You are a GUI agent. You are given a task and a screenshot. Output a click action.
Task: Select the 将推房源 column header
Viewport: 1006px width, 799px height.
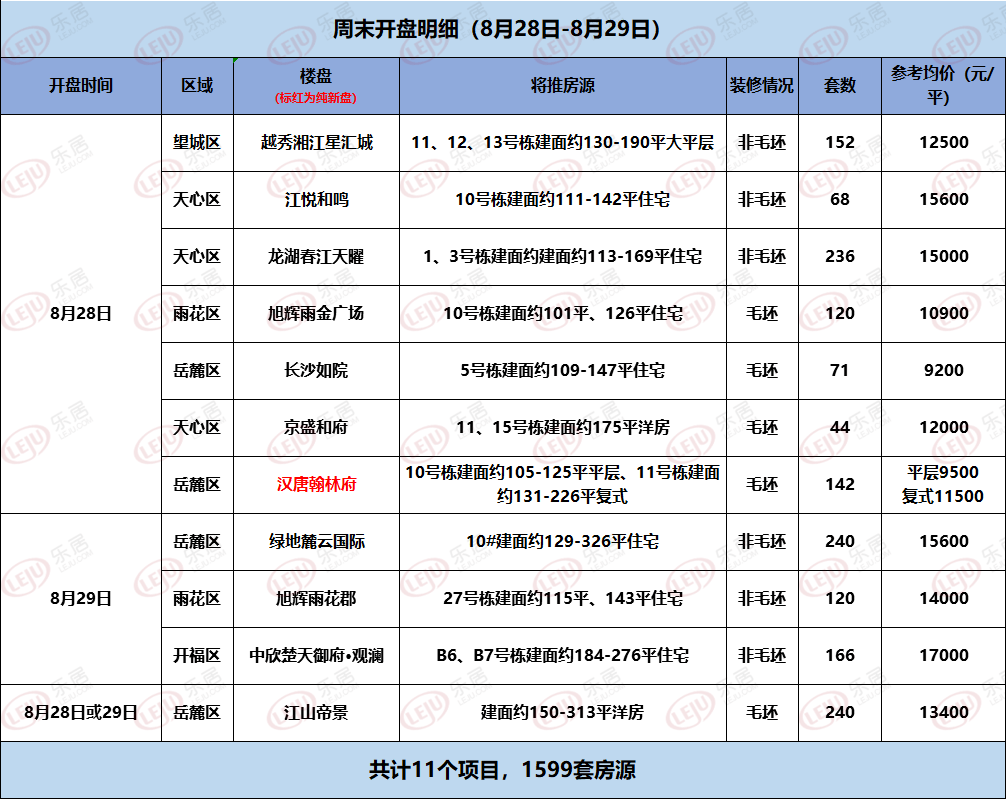[563, 85]
